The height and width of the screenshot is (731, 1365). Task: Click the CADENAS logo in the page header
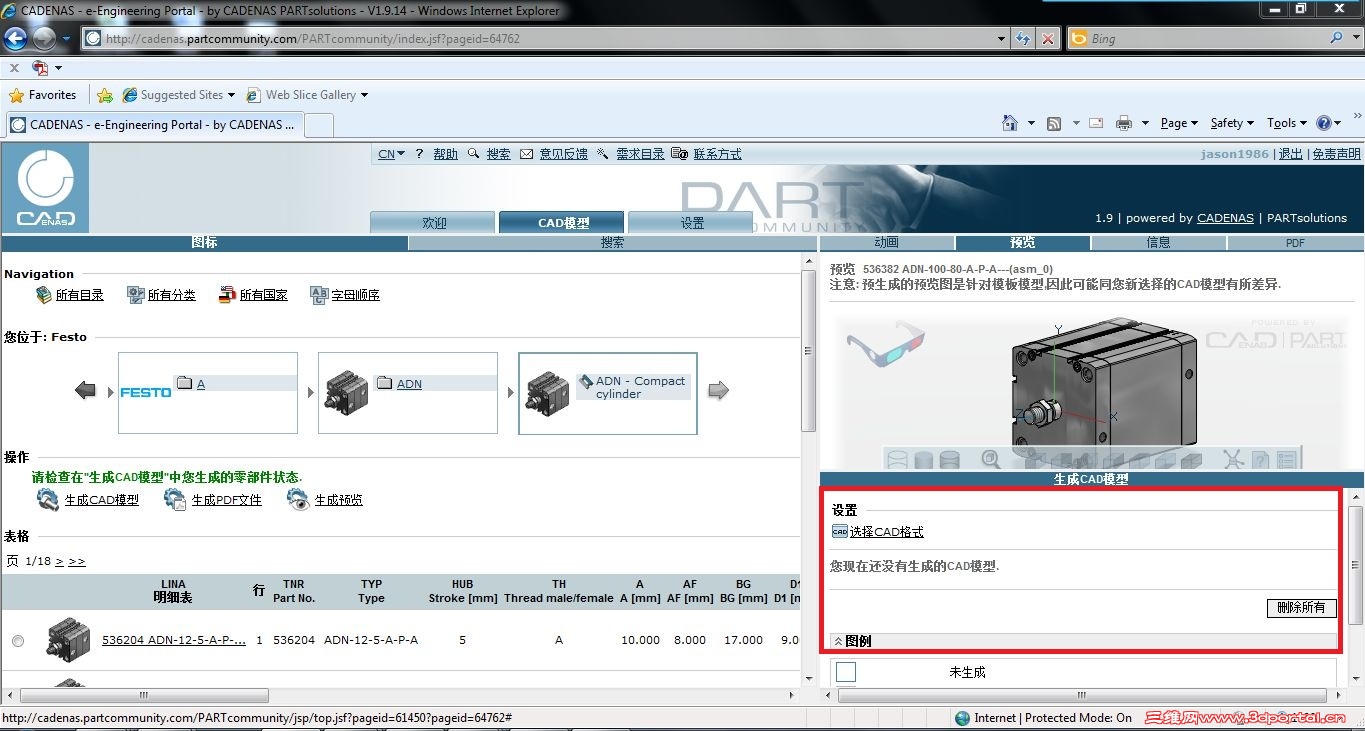coord(45,188)
